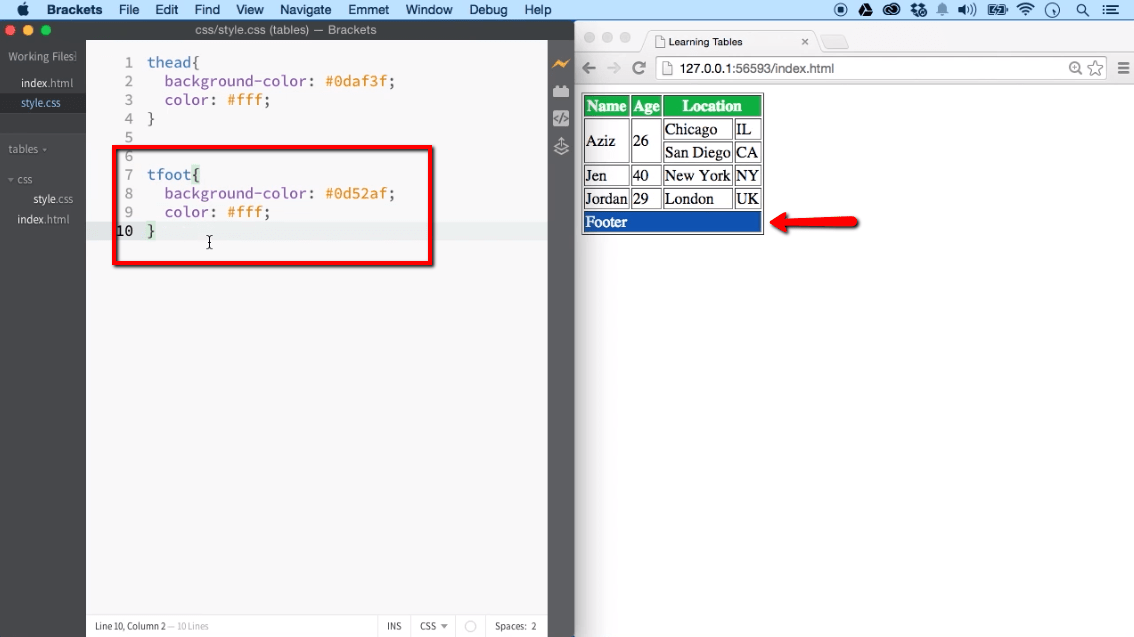Click the battery status icon
This screenshot has width=1134, height=637.
pos(997,9)
